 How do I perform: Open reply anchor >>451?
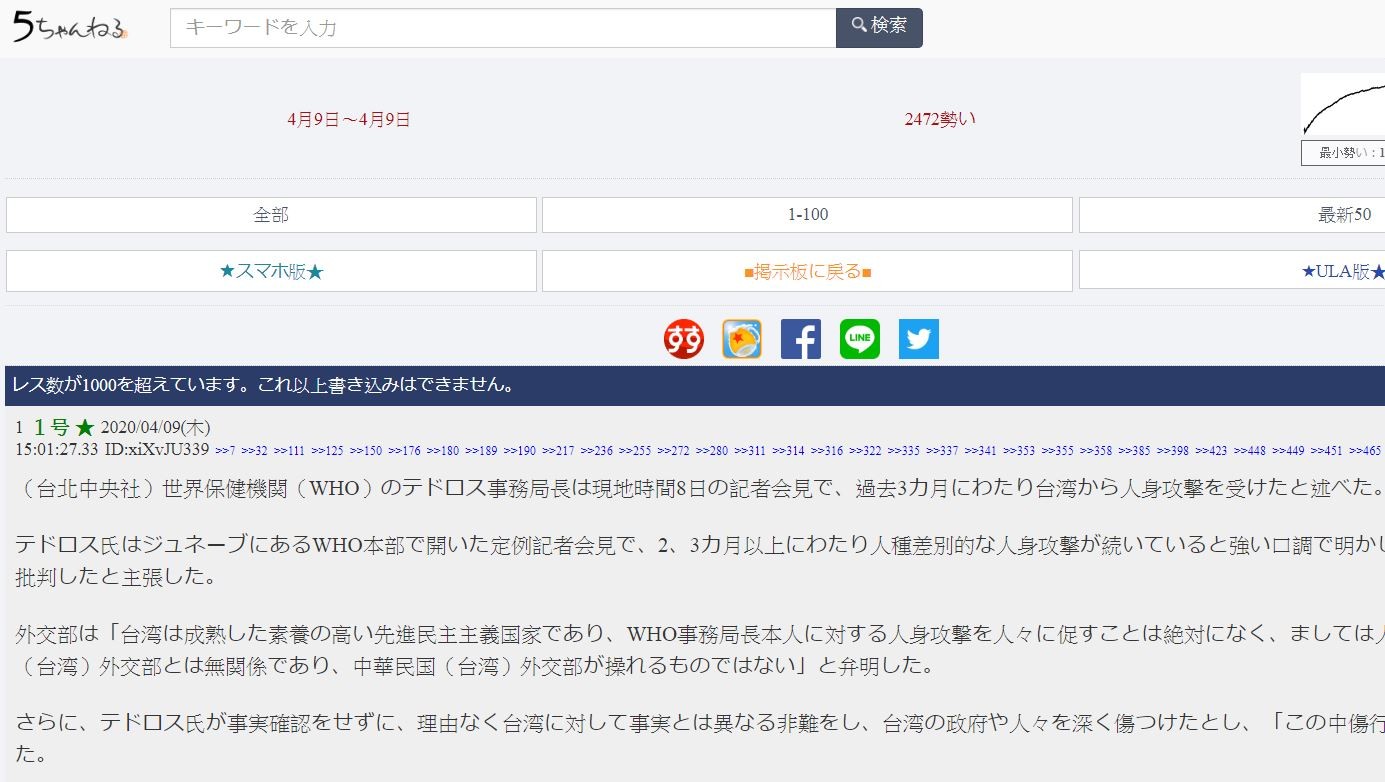click(x=1327, y=450)
